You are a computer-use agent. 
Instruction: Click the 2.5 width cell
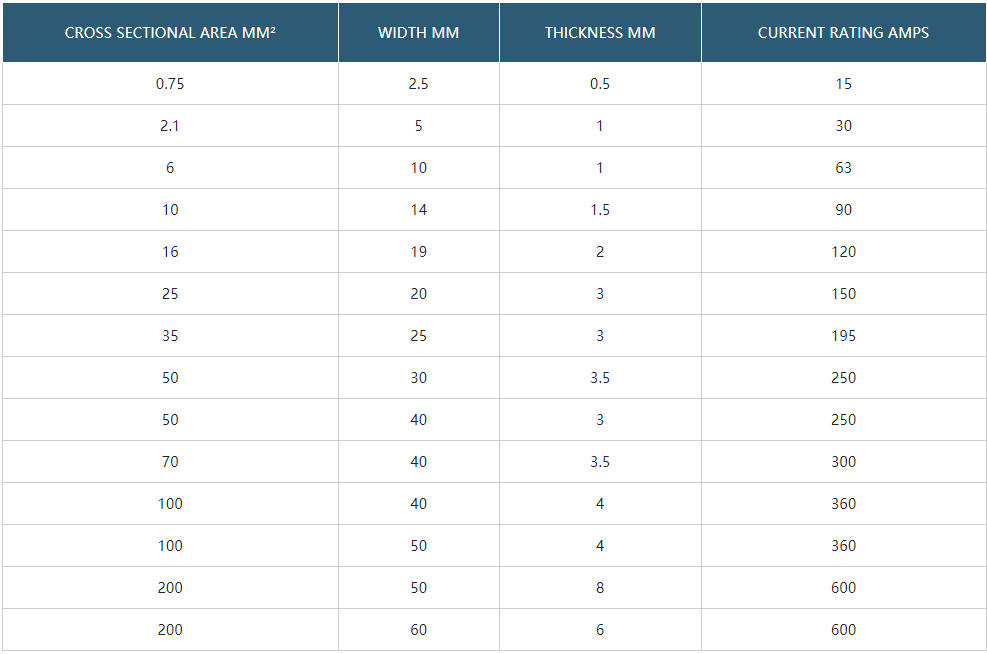pyautogui.click(x=418, y=84)
